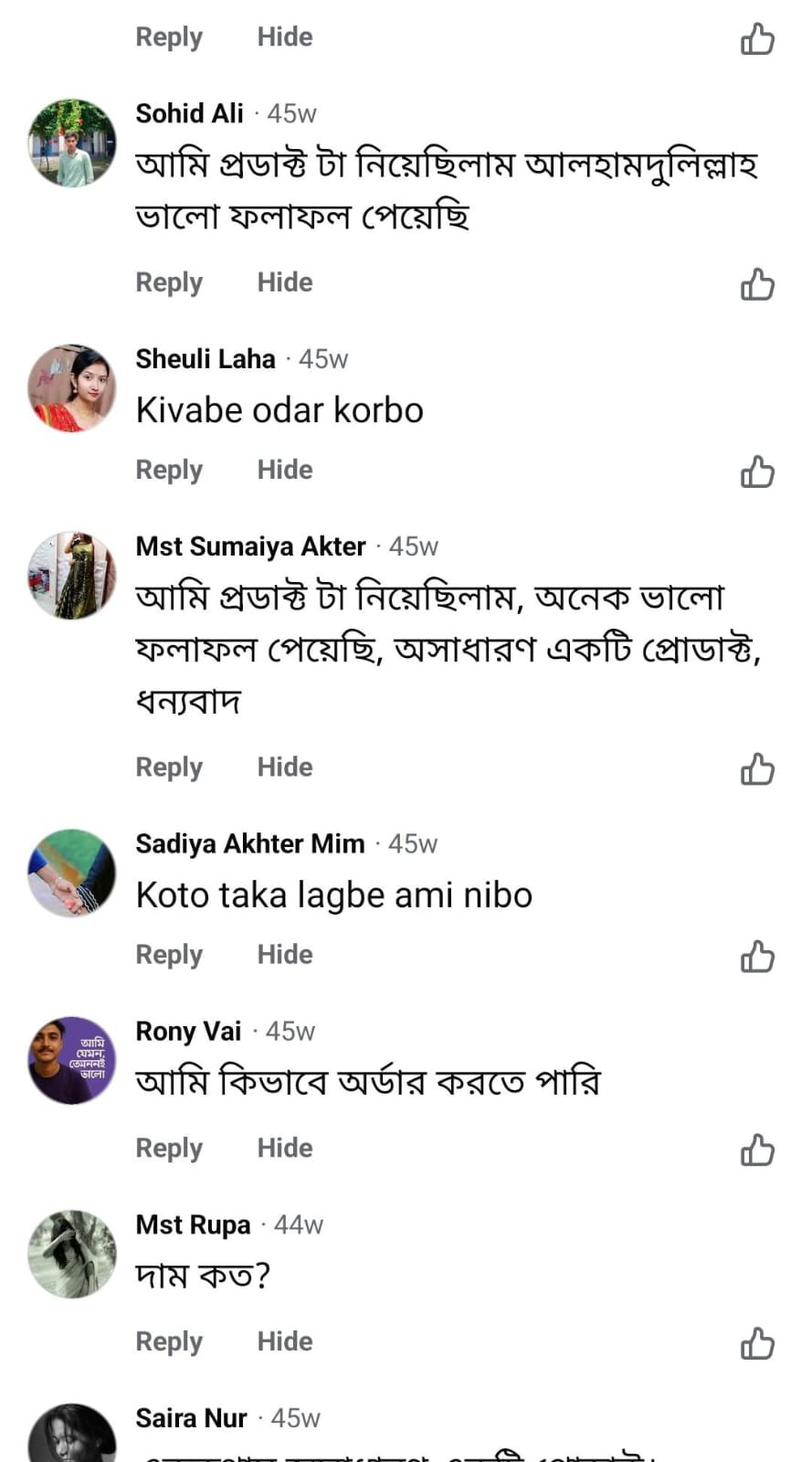This screenshot has height=1462, width=812.
Task: Open Rony Vai's profile avatar
Action: click(x=72, y=1060)
